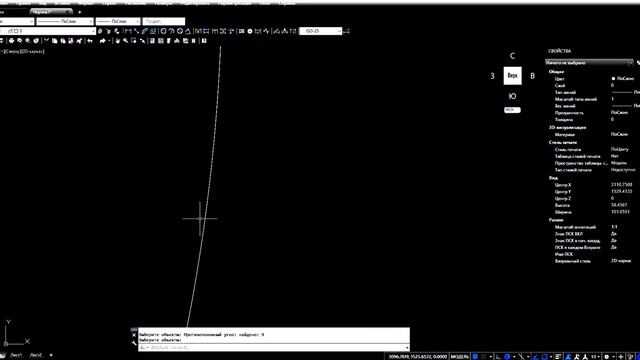640x360 pixels.
Task: Collapse the Стиль печати section
Action: [563, 142]
